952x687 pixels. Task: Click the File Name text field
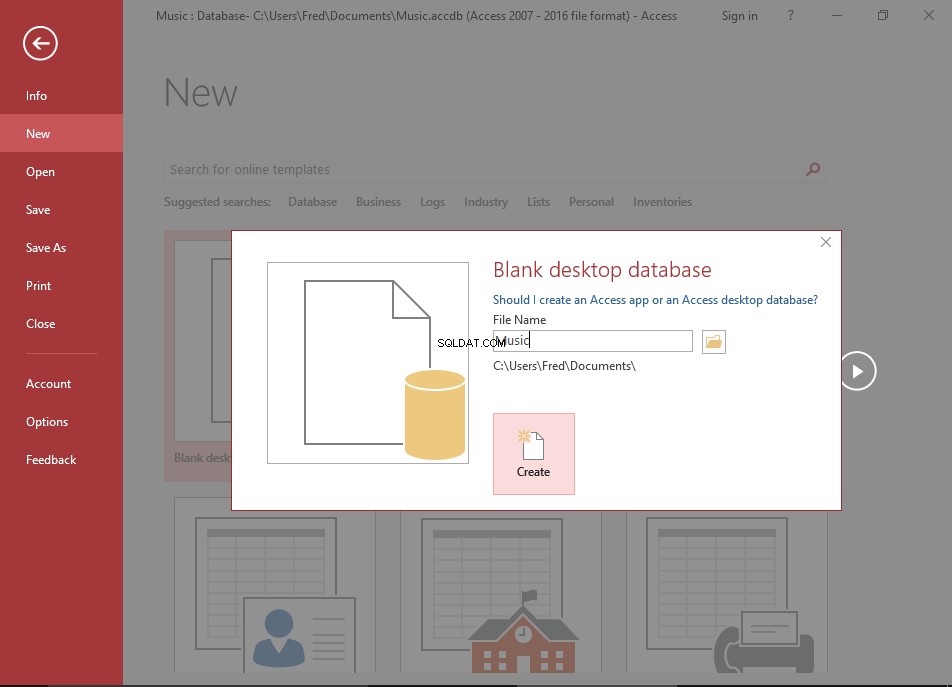[593, 340]
